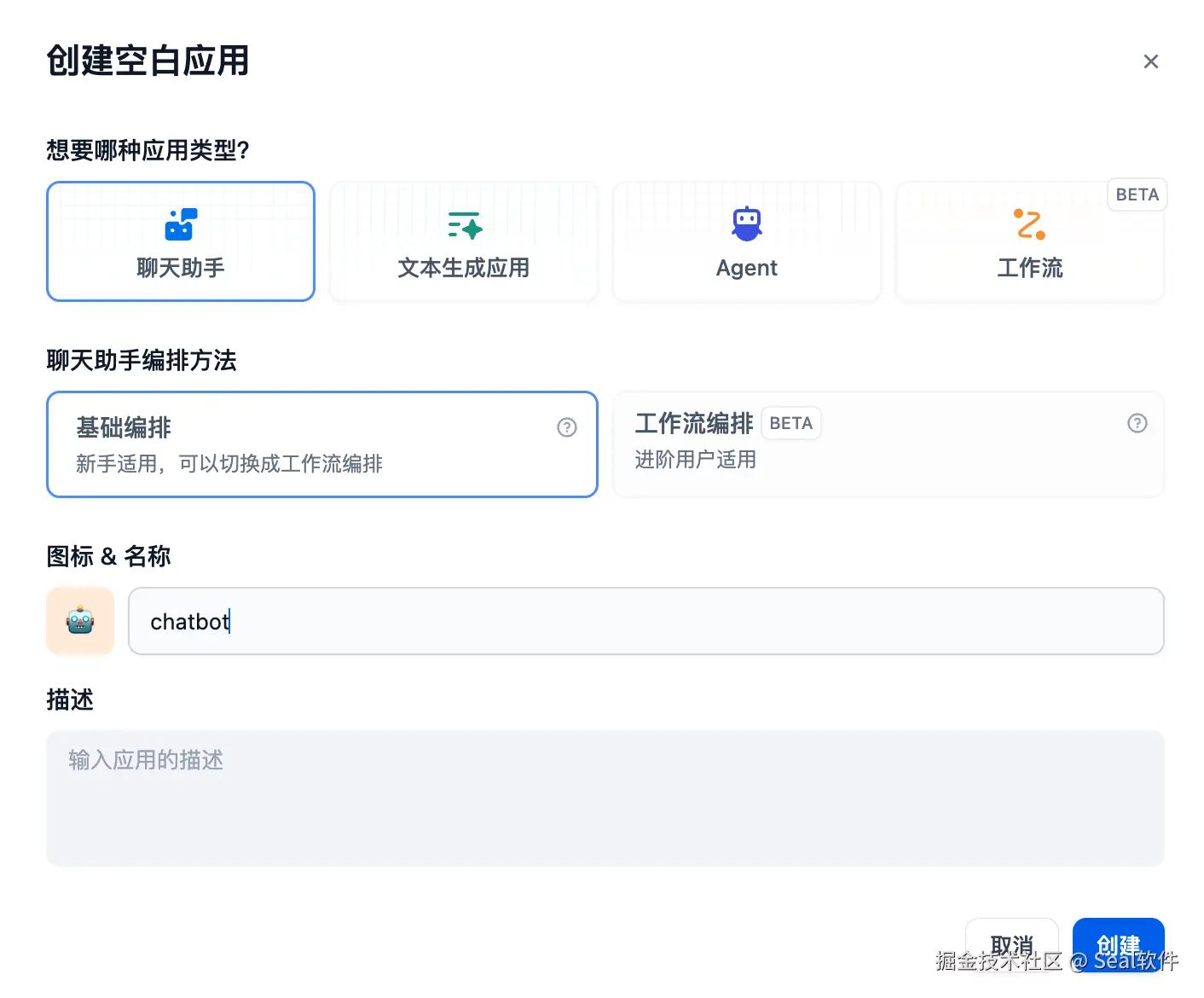Choose the 工作流编排 orchestration method

point(889,444)
